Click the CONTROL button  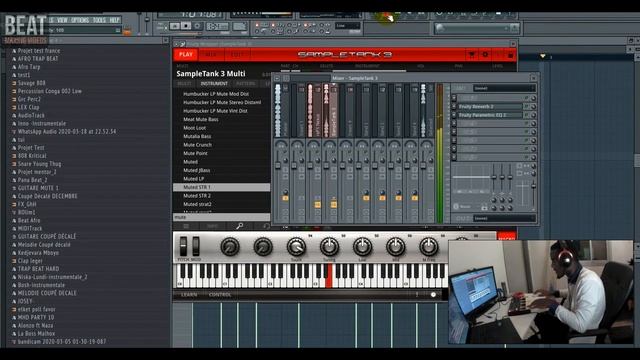[x=220, y=295]
